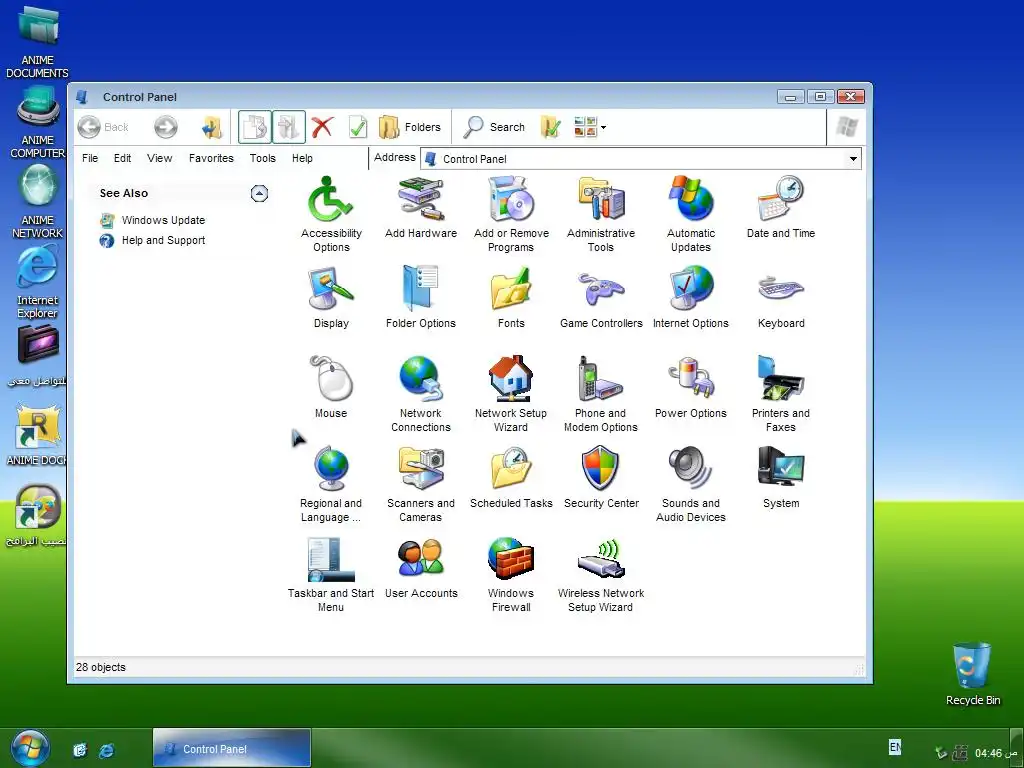Launch Network Setup Wizard
Image resolution: width=1024 pixels, height=768 pixels.
pyautogui.click(x=511, y=394)
